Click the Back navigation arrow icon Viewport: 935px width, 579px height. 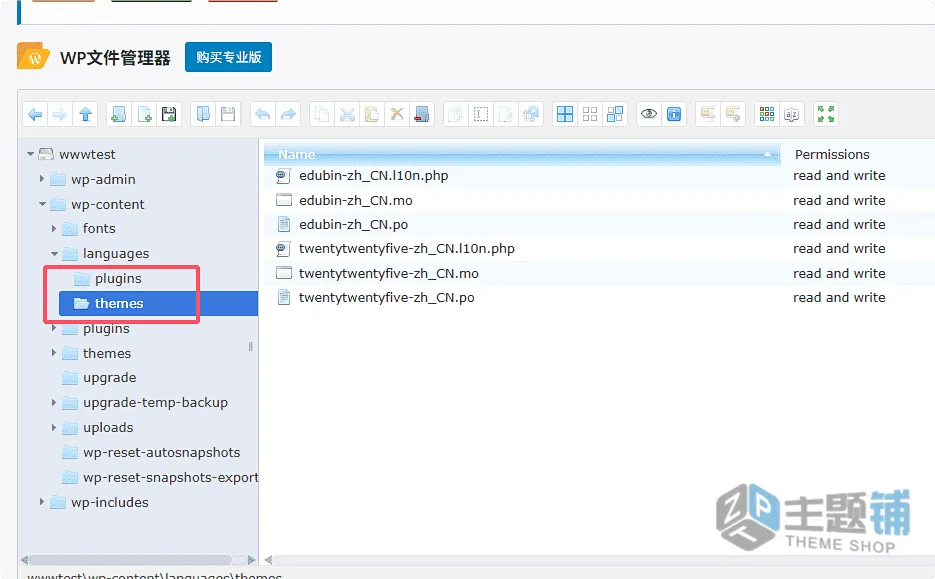pyautogui.click(x=35, y=114)
